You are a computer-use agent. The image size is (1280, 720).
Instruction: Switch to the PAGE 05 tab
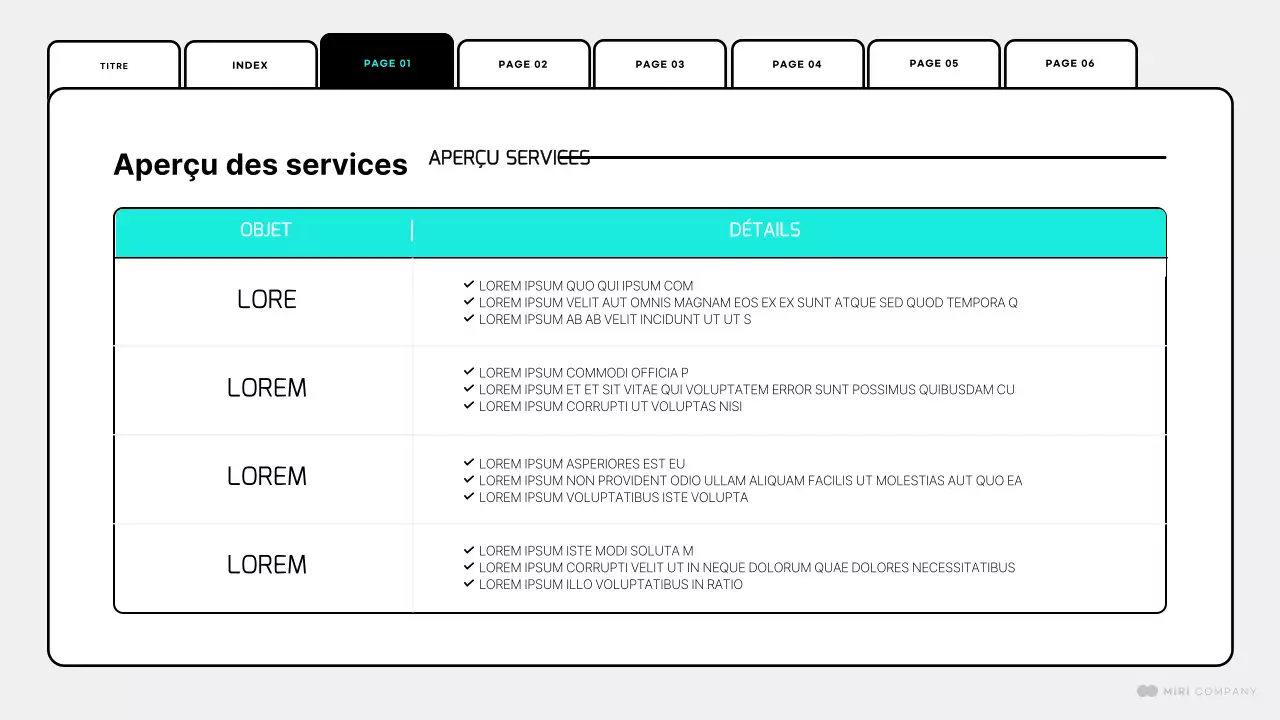[x=933, y=64]
